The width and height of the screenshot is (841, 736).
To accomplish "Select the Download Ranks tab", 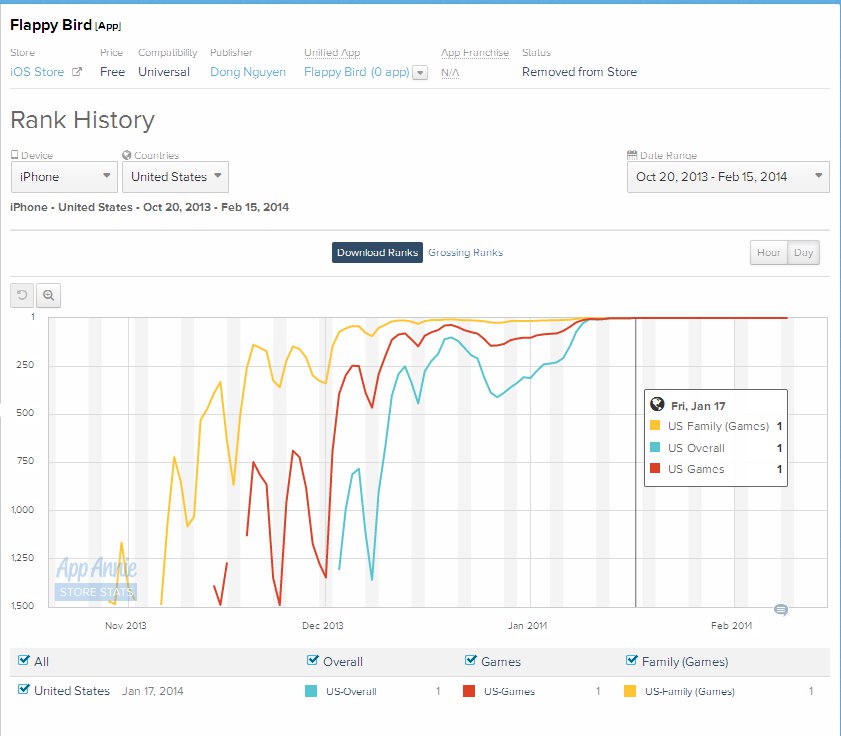I will click(x=377, y=253).
